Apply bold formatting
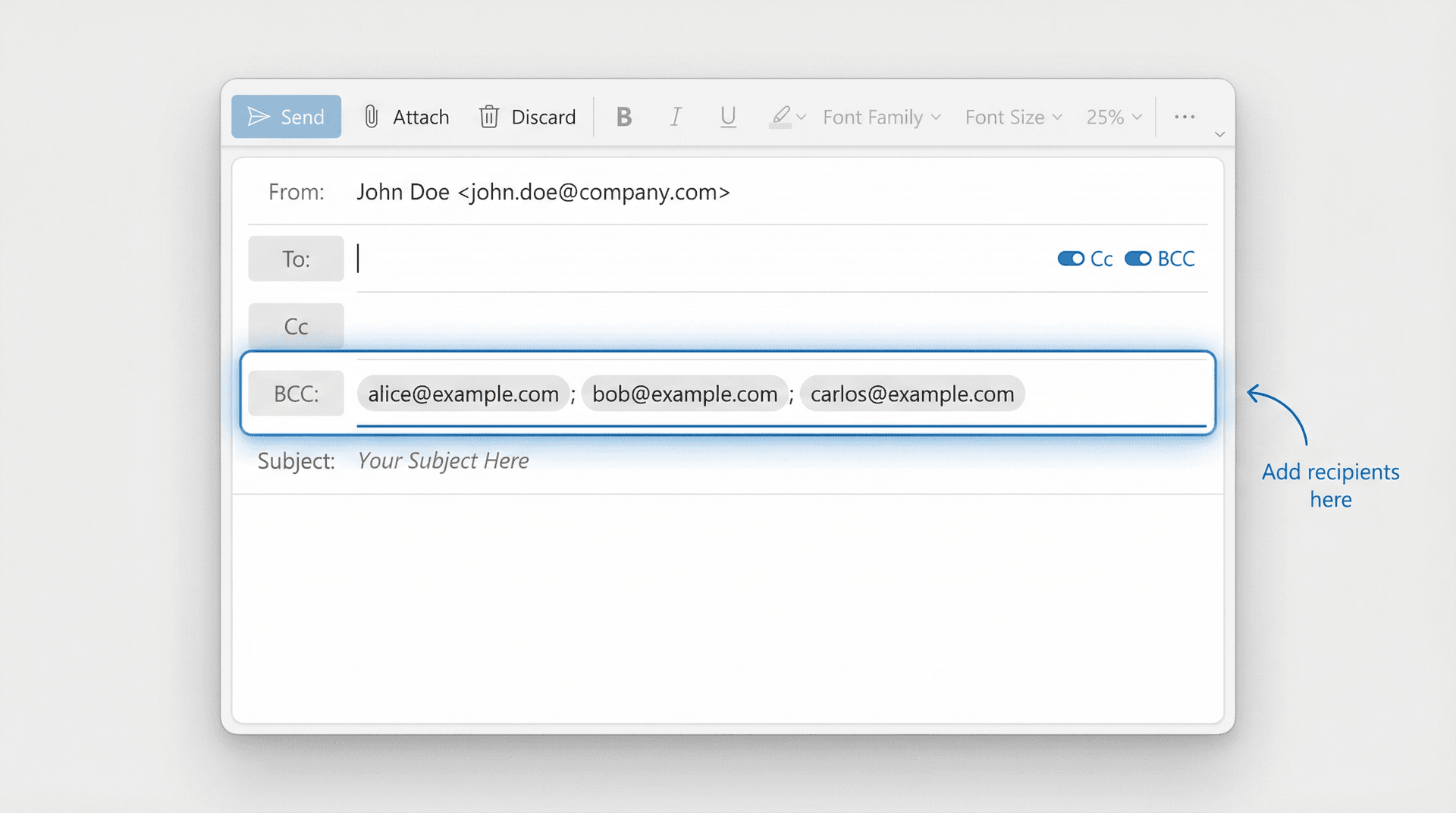 coord(623,117)
